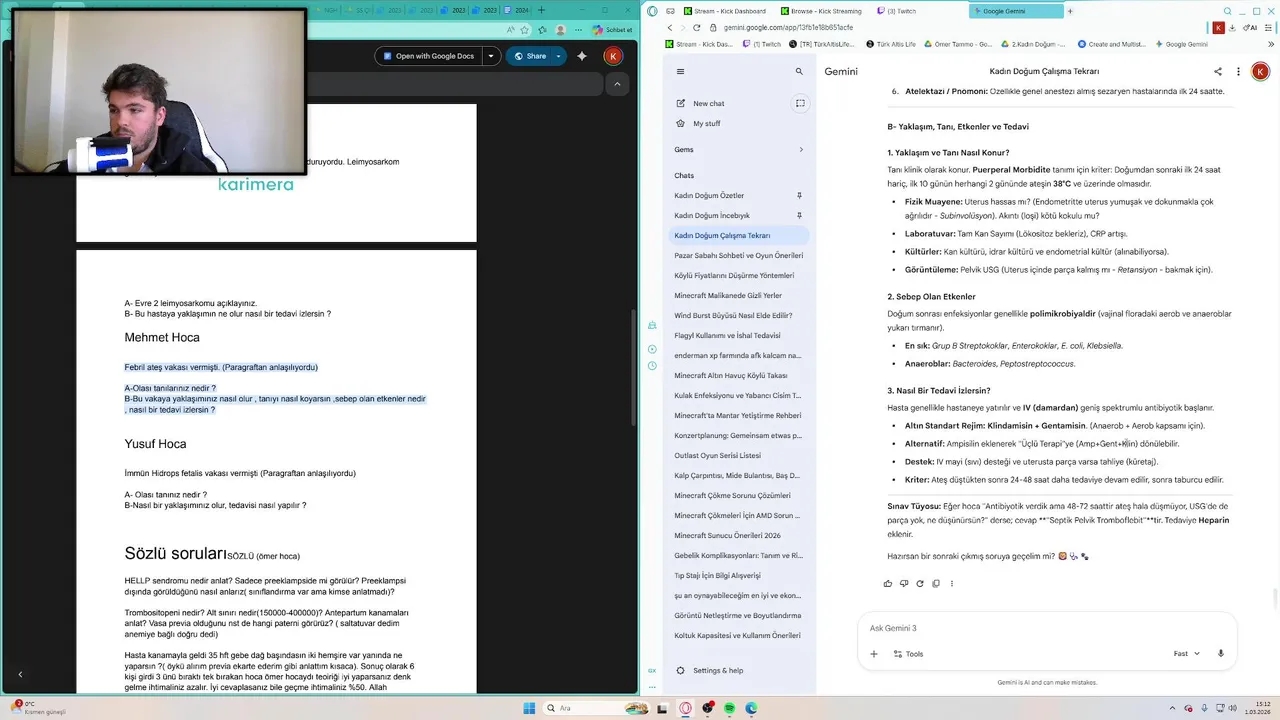
Task: Reload the Gemini page in Opera
Action: (697, 28)
